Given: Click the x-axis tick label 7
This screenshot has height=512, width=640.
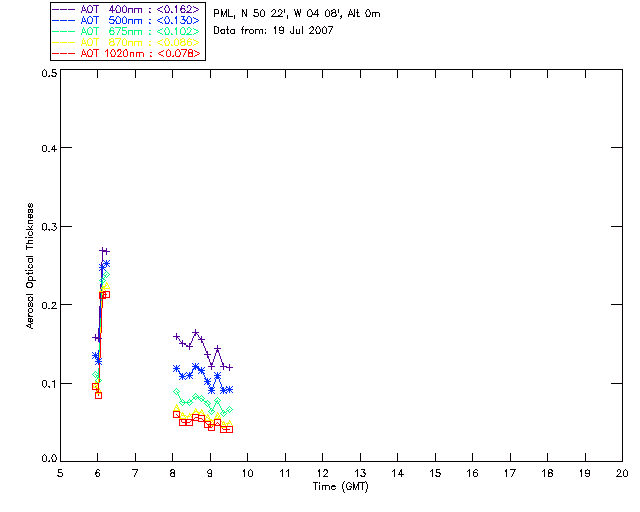Looking at the screenshot, I should [135, 473].
